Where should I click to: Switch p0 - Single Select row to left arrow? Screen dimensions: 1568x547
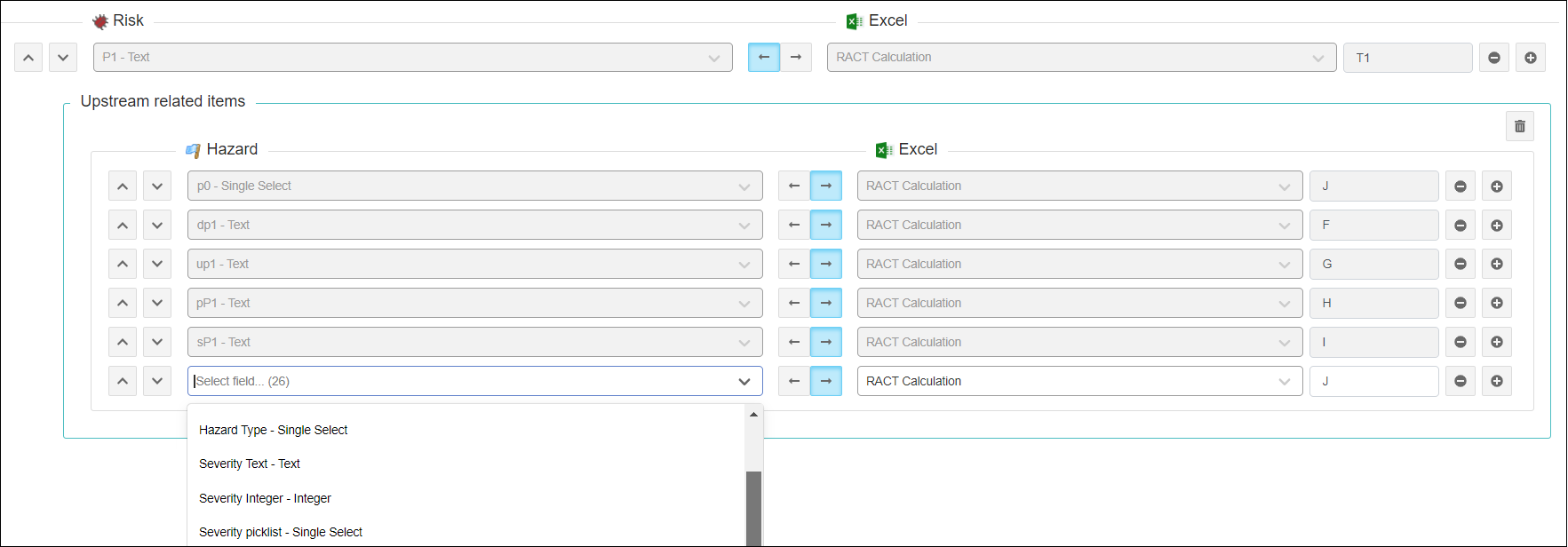[x=793, y=186]
